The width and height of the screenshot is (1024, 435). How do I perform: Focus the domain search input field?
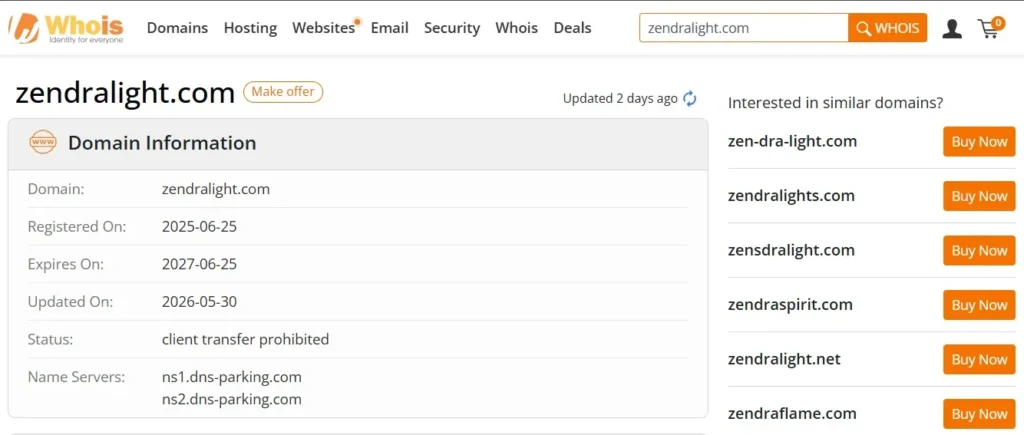[744, 28]
